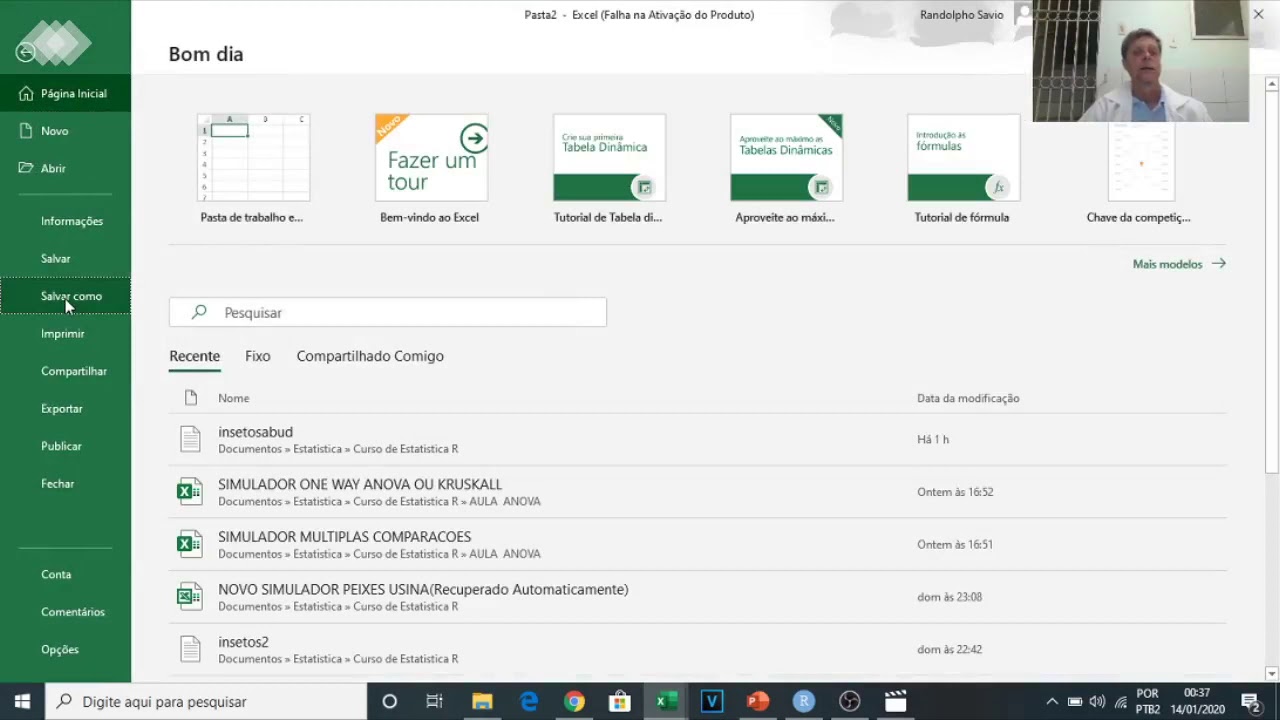
Task: Open Página Inicial from the sidebar
Action: pyautogui.click(x=65, y=93)
